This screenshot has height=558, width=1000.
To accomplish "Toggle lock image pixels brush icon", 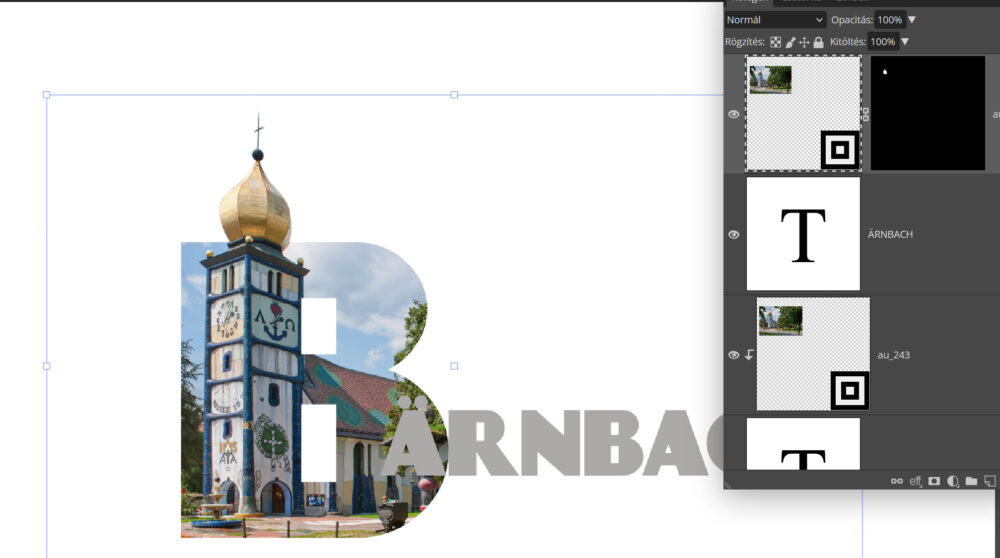I will [x=790, y=42].
